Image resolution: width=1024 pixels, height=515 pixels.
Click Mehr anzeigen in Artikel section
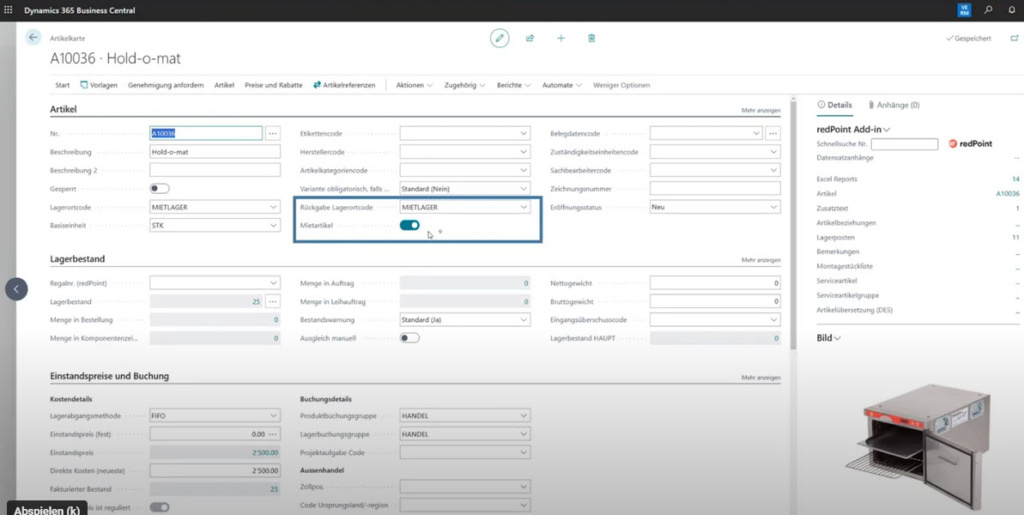click(761, 110)
